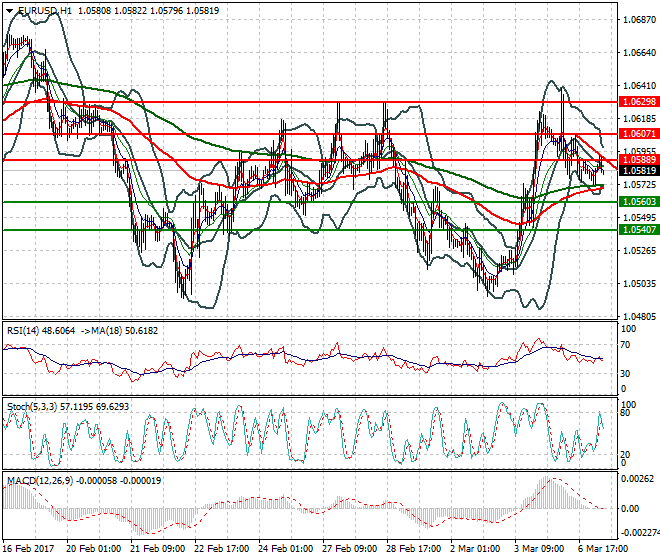Click the EURUSD,H1 chart title text
This screenshot has height=560, width=660.
click(x=45, y=11)
